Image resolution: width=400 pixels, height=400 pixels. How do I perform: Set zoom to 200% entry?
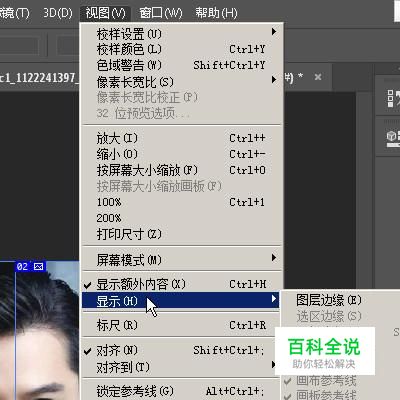point(182,218)
